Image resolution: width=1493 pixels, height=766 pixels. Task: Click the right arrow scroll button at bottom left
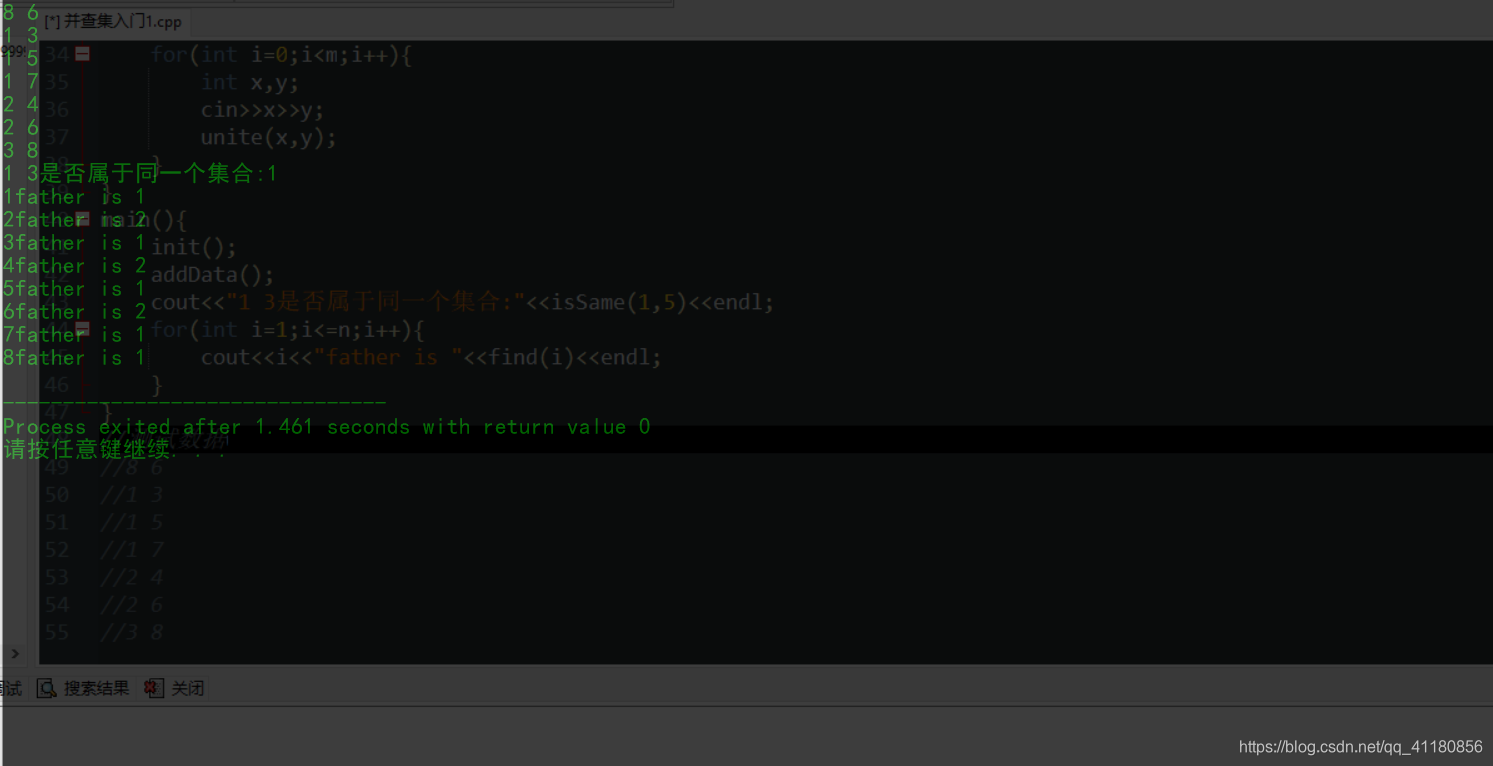[15, 653]
